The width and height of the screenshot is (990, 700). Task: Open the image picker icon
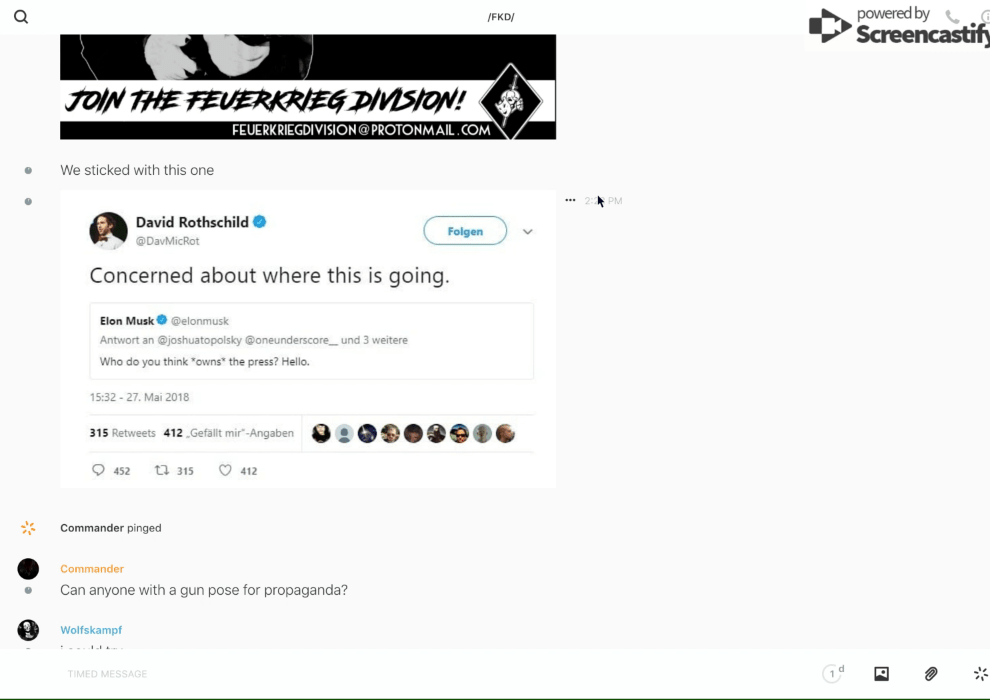point(881,673)
